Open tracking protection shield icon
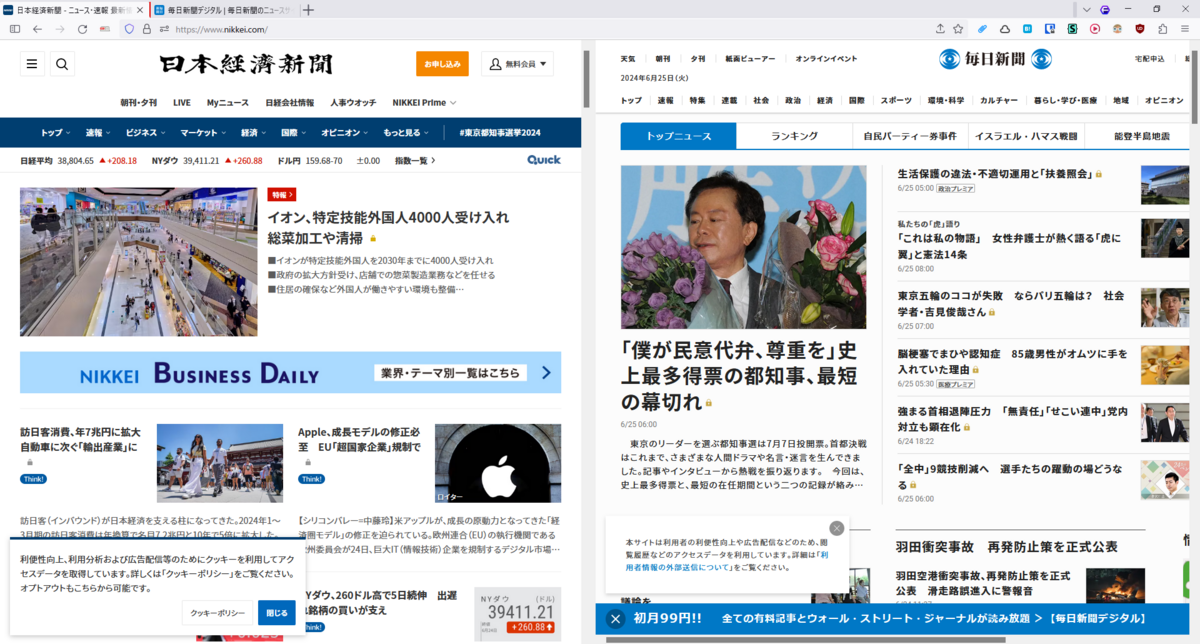 [129, 29]
